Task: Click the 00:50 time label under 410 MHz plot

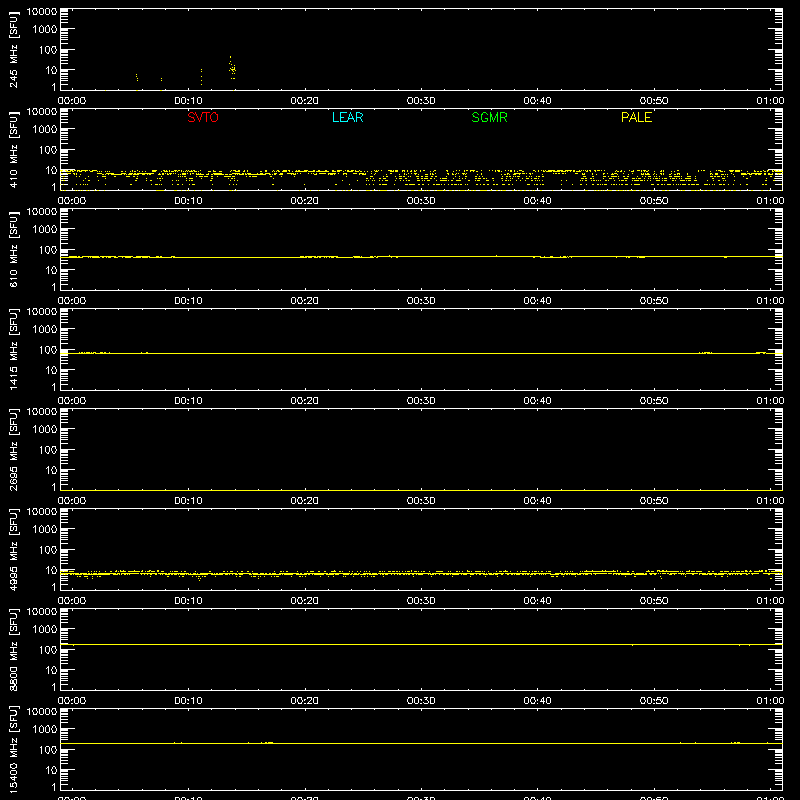Action: coord(654,201)
